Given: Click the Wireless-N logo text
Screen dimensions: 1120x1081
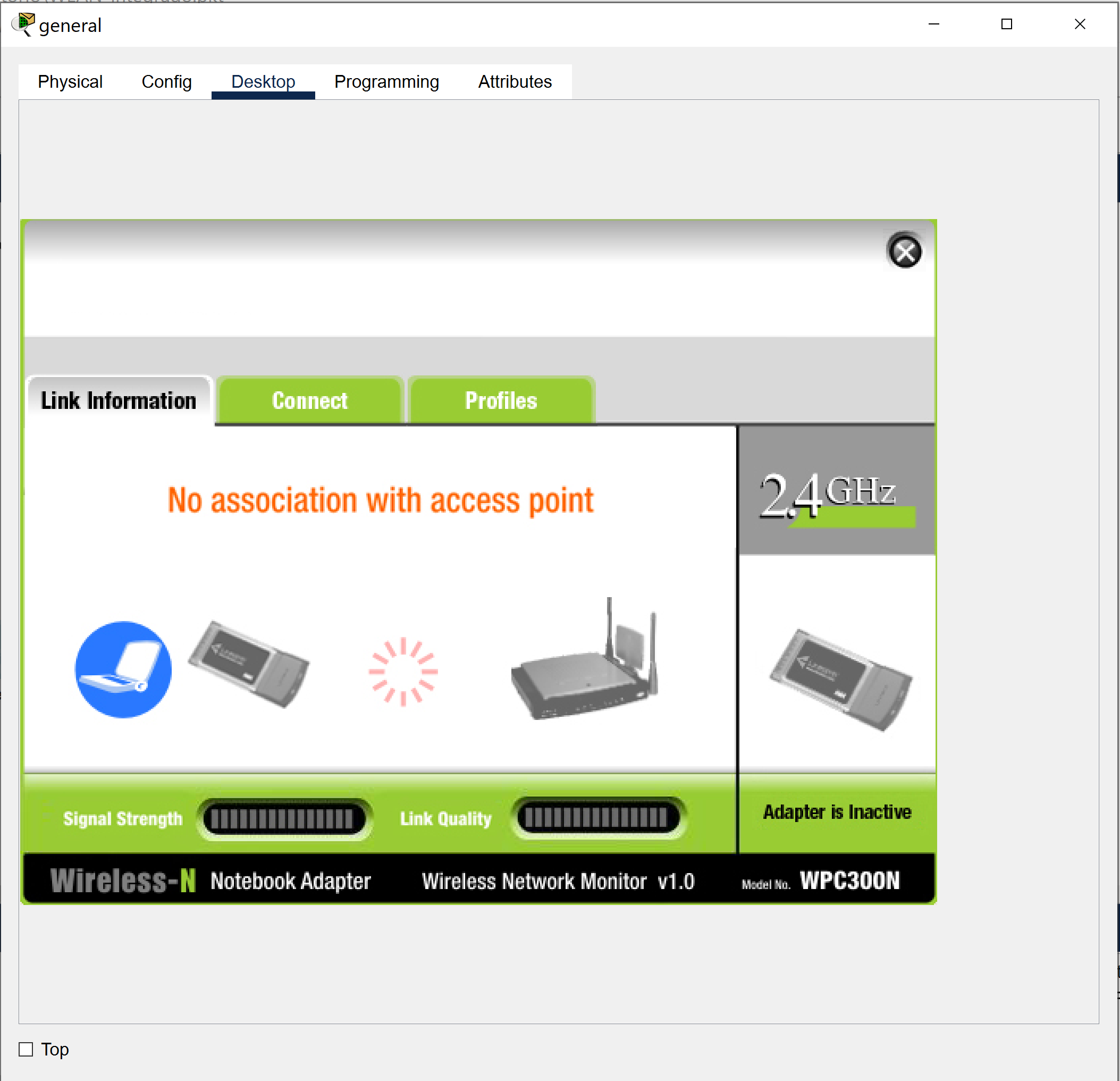Looking at the screenshot, I should [123, 881].
